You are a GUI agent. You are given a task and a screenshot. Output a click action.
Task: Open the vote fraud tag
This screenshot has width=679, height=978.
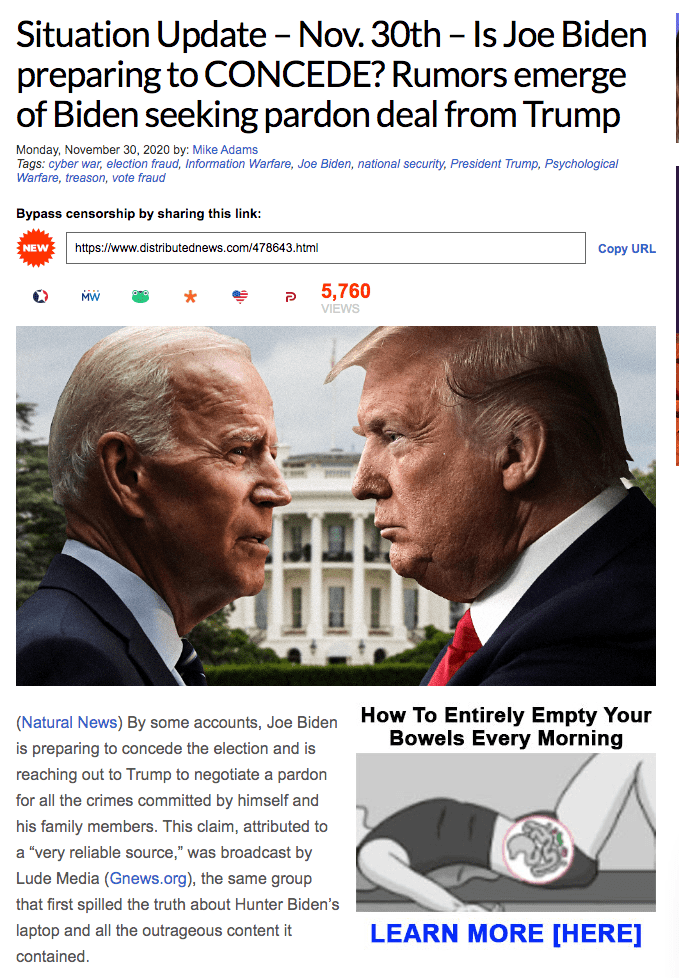tap(139, 178)
